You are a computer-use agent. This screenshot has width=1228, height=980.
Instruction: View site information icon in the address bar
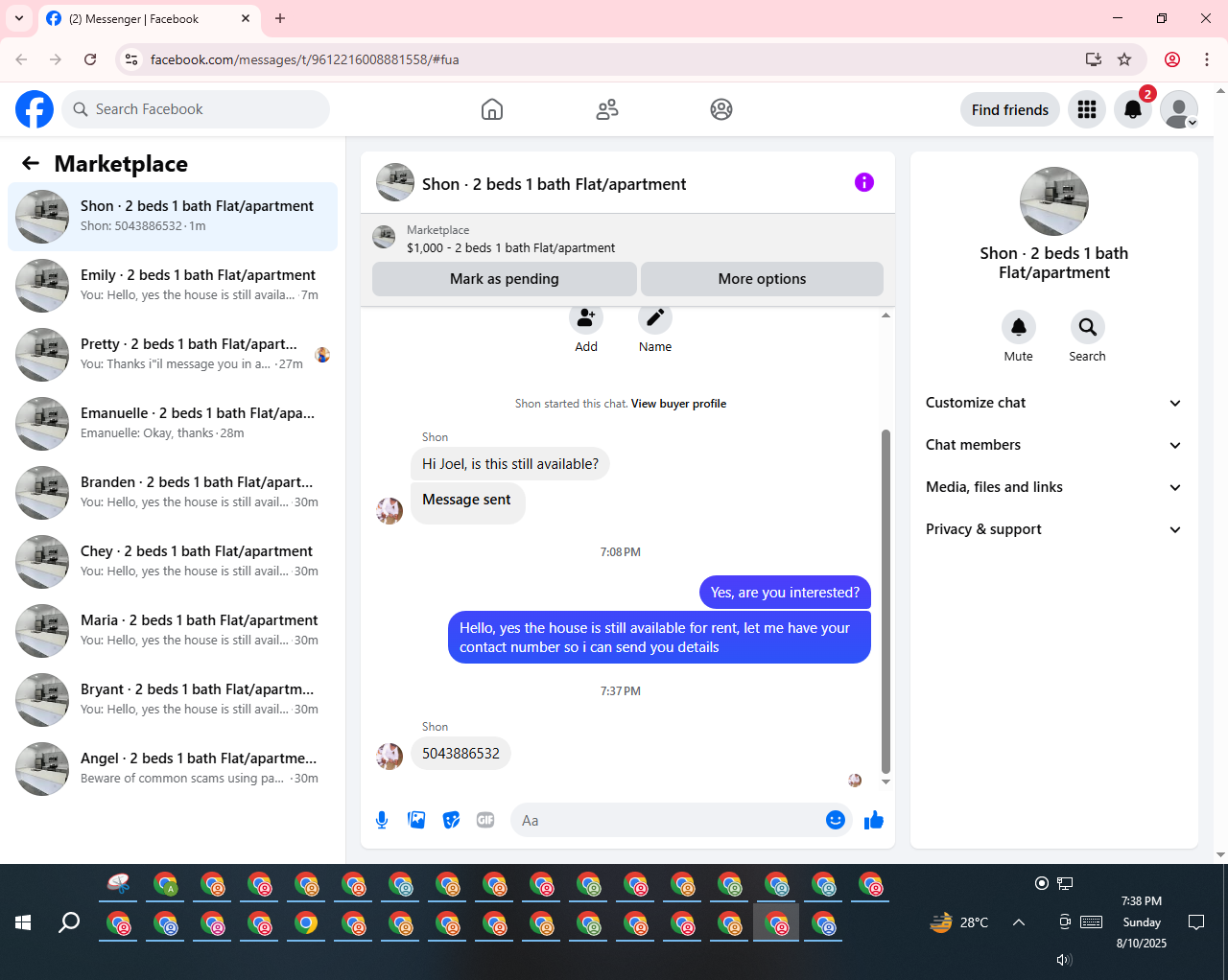pos(131,59)
